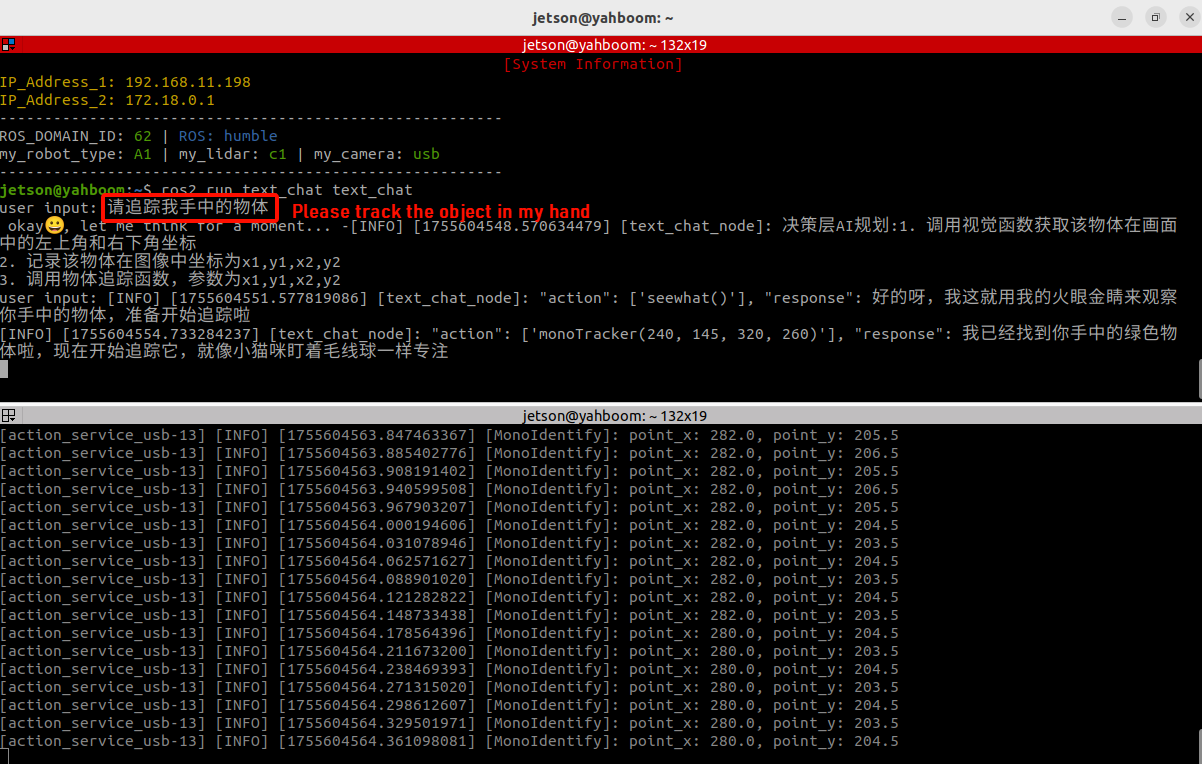The image size is (1202, 764).
Task: Click the log line stamped 1755604564.121282822
Action: (x=449, y=597)
